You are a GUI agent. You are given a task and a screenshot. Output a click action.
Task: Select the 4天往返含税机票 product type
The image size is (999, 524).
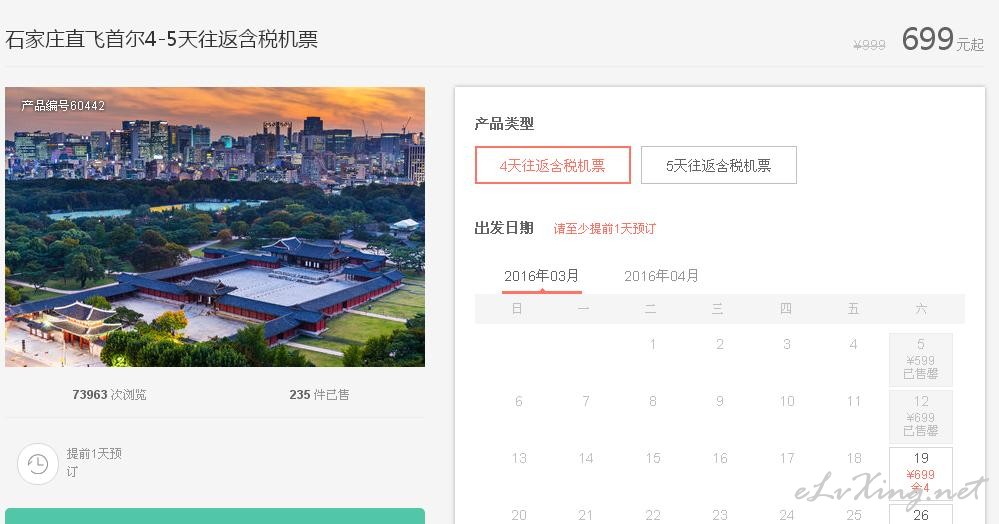pos(552,165)
